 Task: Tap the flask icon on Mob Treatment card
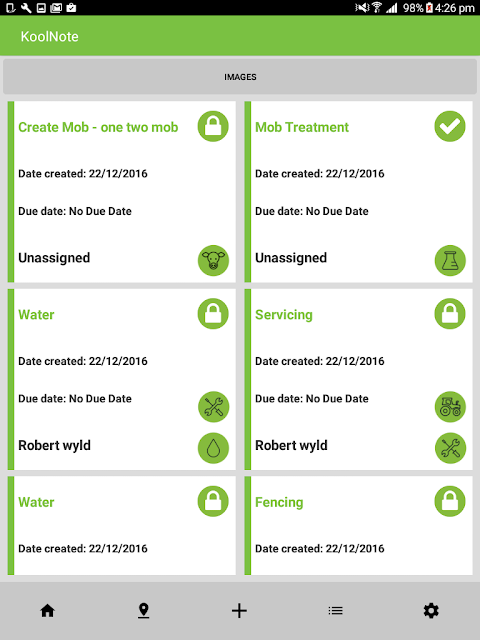pyautogui.click(x=450, y=260)
